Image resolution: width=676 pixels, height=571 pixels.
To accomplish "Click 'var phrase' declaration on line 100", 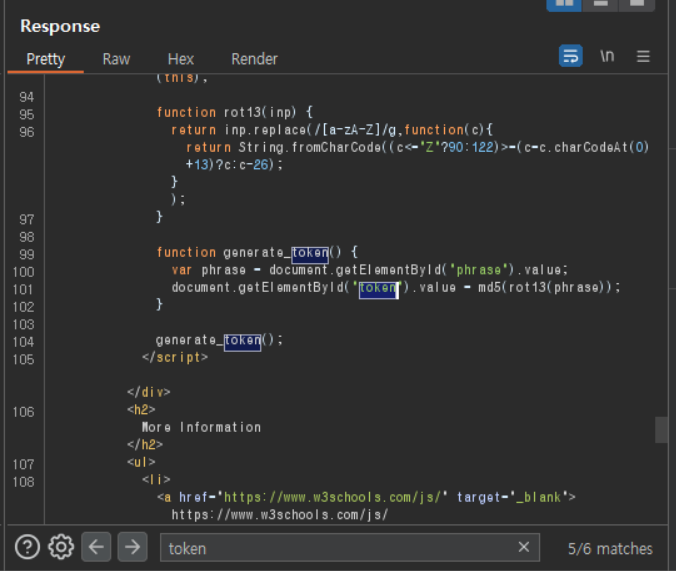I will tap(209, 270).
